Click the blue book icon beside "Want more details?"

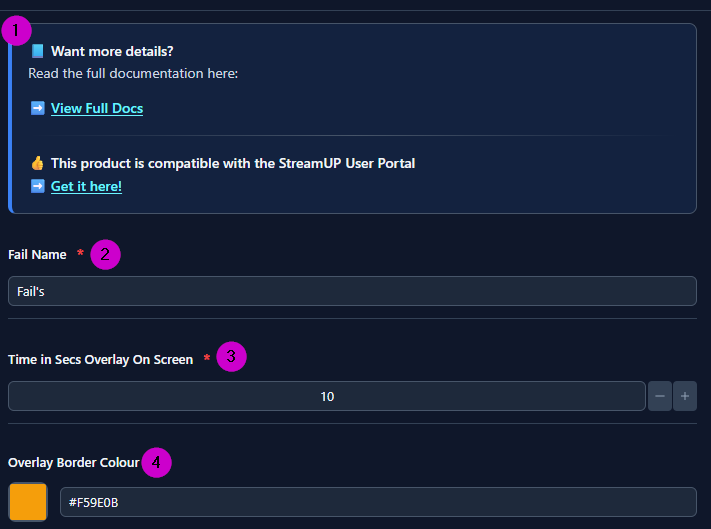(37, 51)
